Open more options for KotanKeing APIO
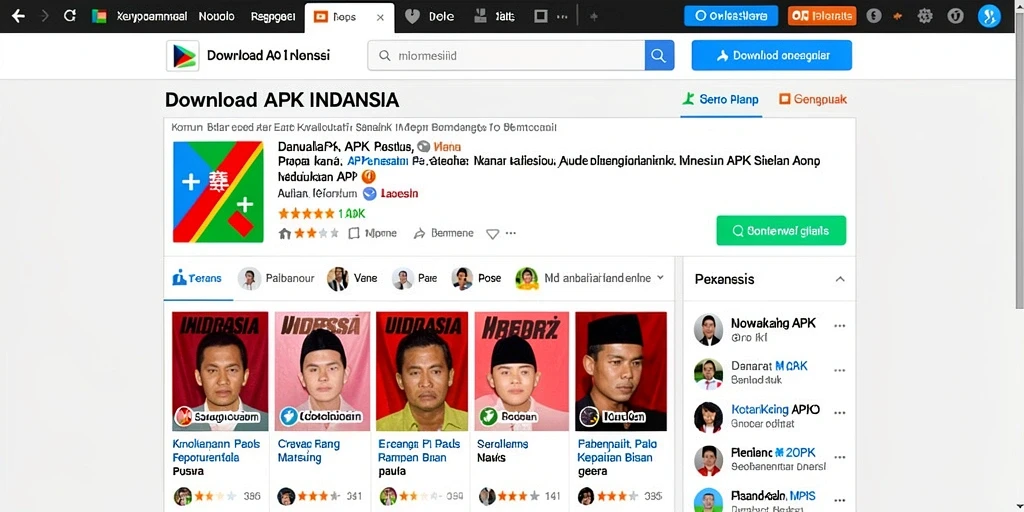Viewport: 1024px width, 512px height. tap(840, 413)
